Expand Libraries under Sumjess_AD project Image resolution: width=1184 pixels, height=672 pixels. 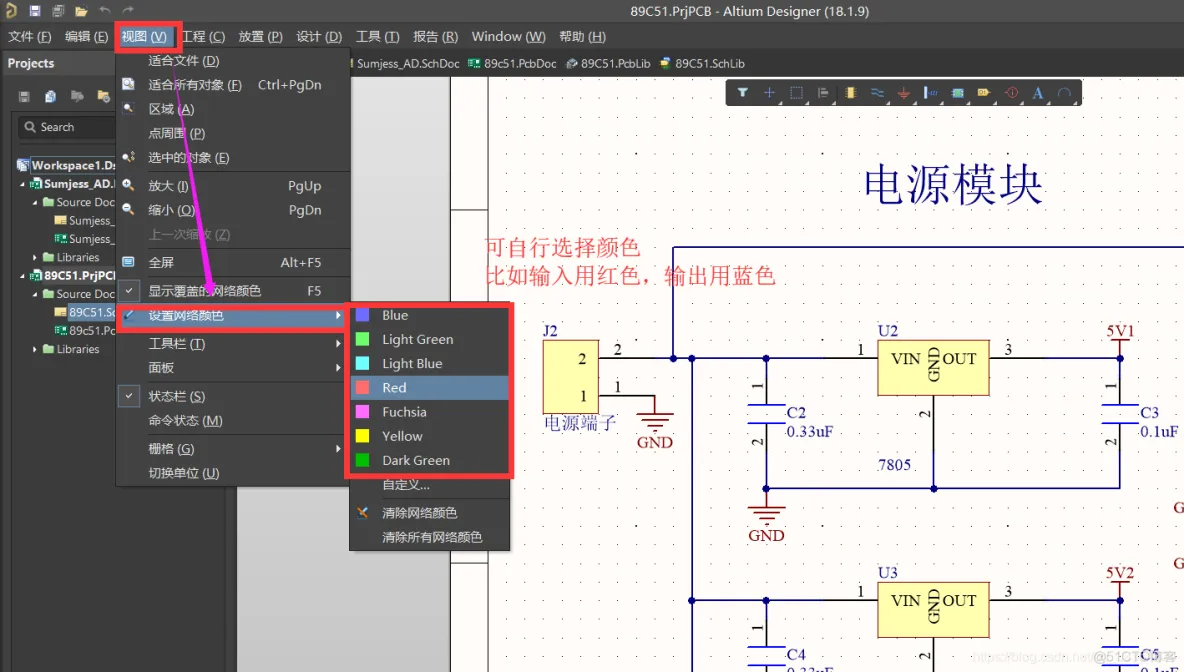click(x=35, y=257)
